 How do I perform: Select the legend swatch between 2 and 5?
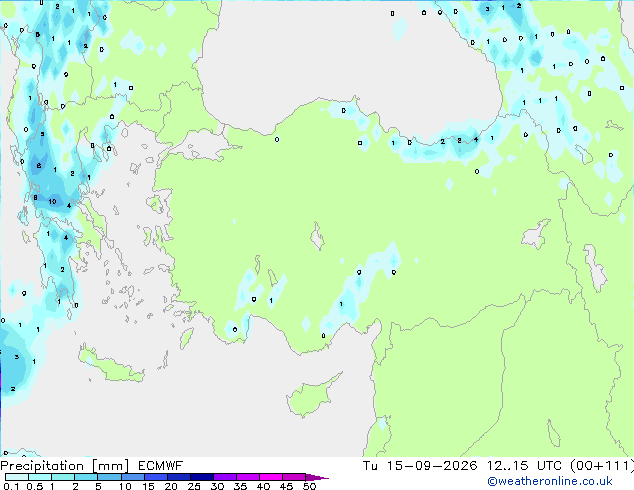click(86, 477)
